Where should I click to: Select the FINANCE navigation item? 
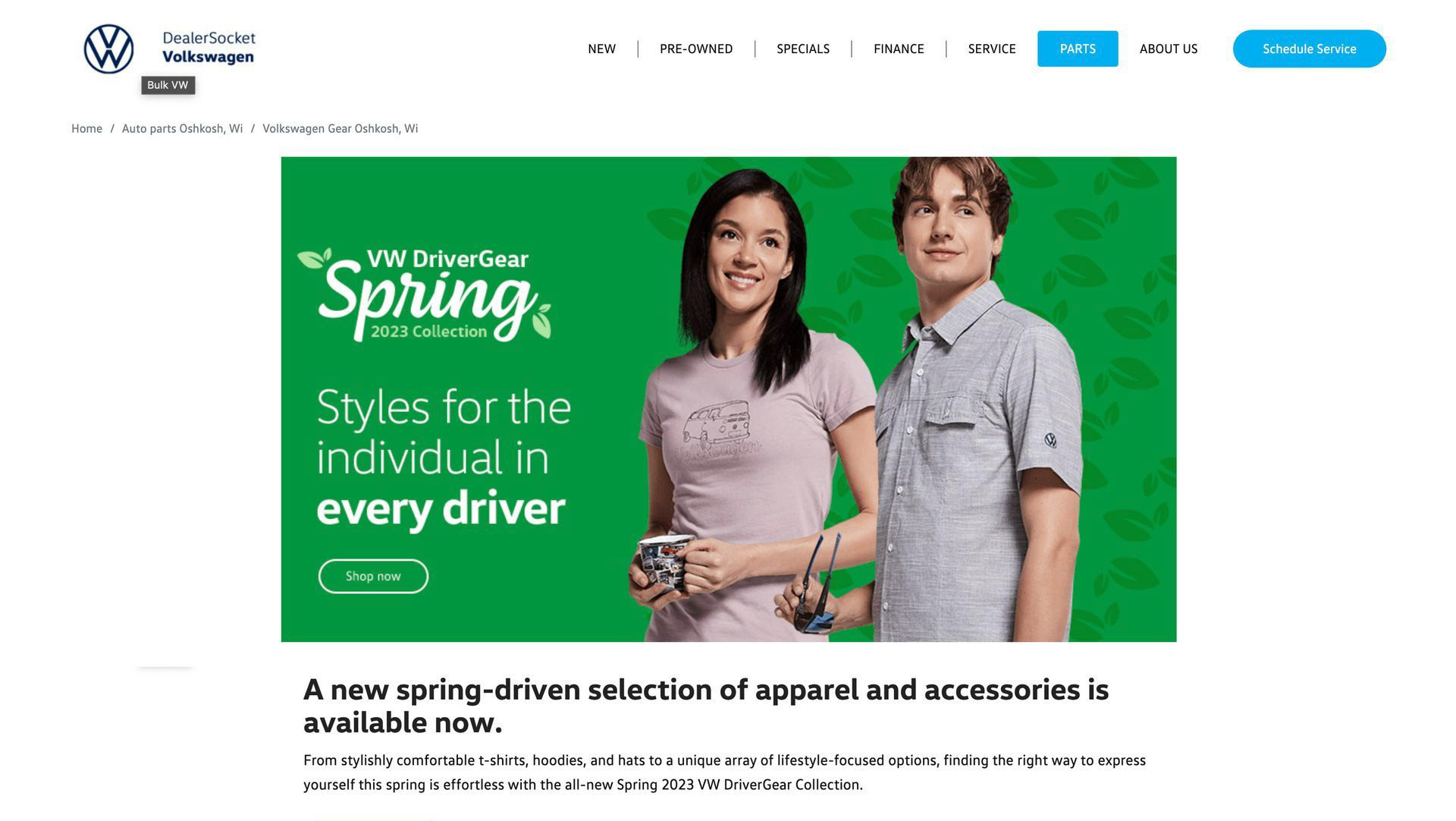click(x=899, y=49)
